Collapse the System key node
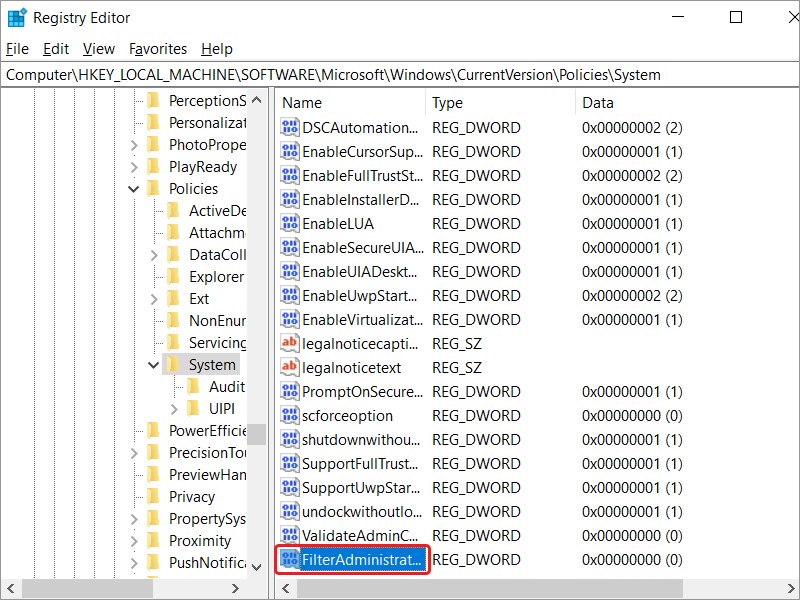The height and width of the screenshot is (600, 800). [154, 365]
